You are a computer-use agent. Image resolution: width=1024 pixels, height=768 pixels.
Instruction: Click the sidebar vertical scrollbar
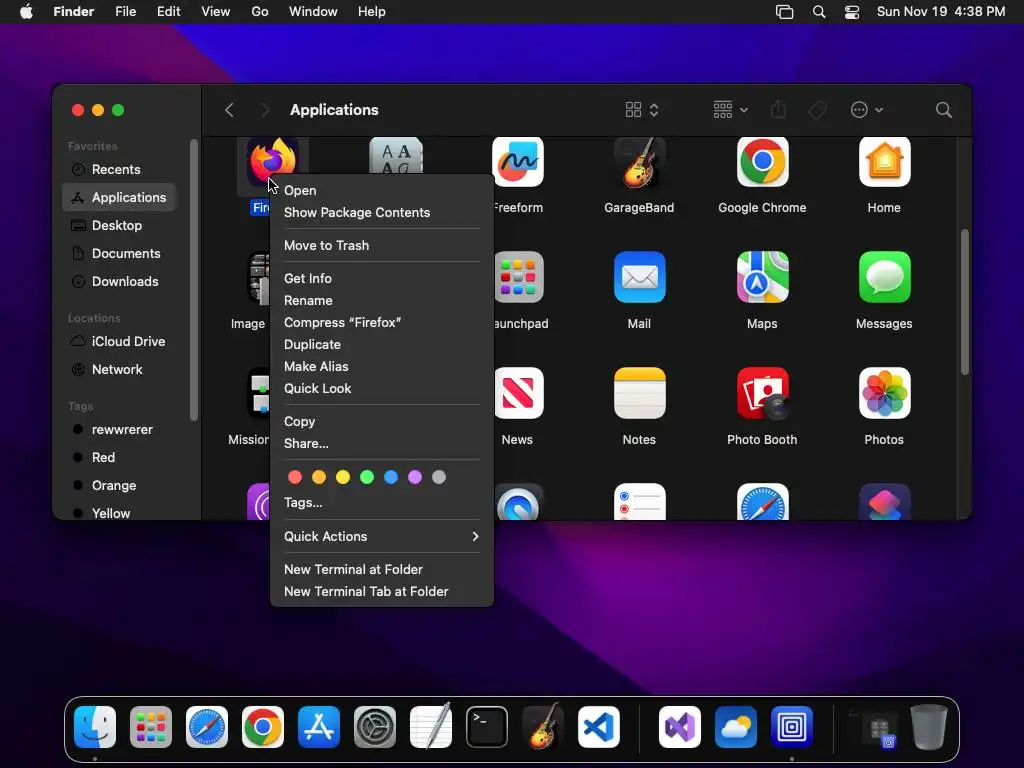[x=194, y=280]
